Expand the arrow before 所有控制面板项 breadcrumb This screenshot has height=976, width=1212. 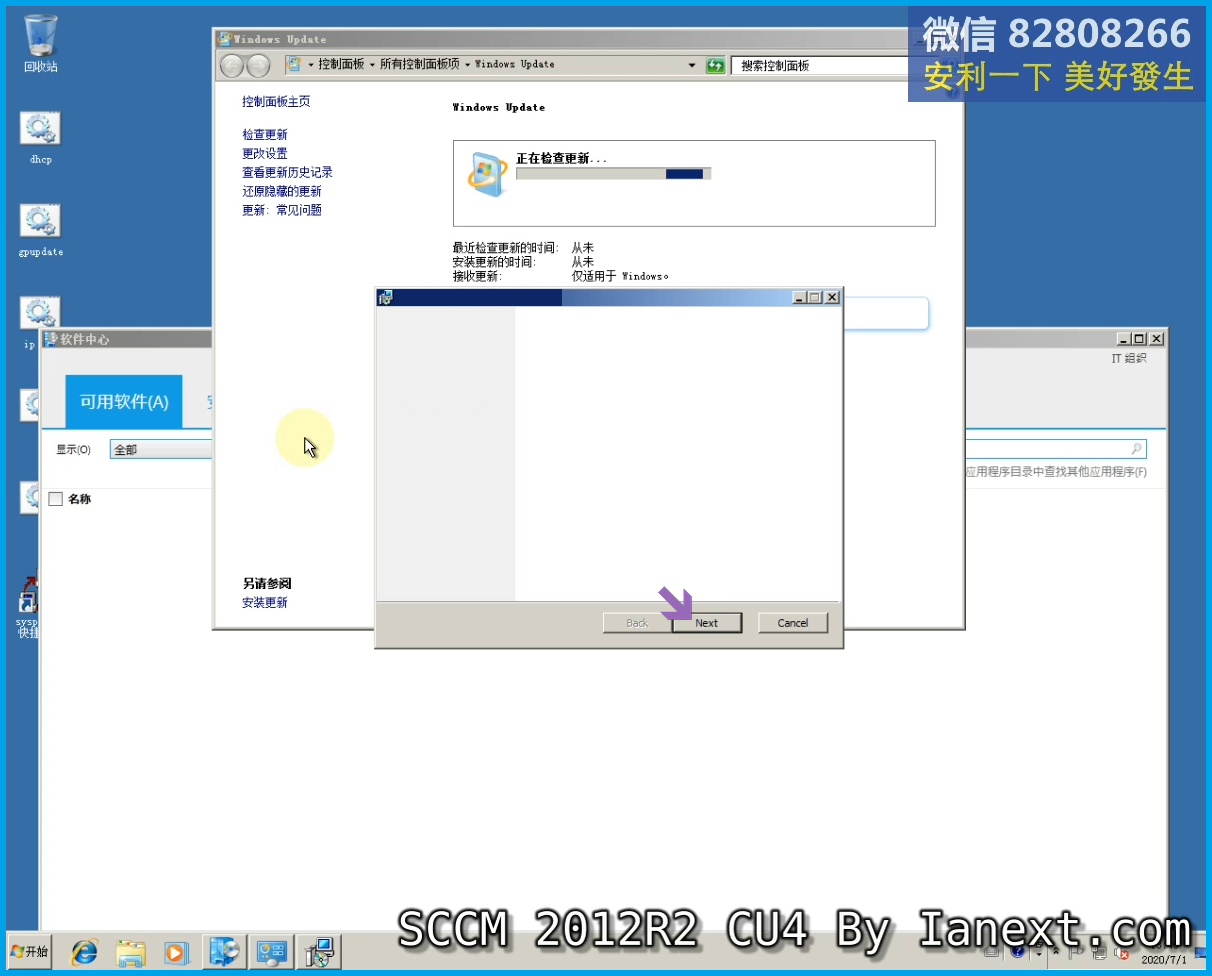pyautogui.click(x=372, y=65)
